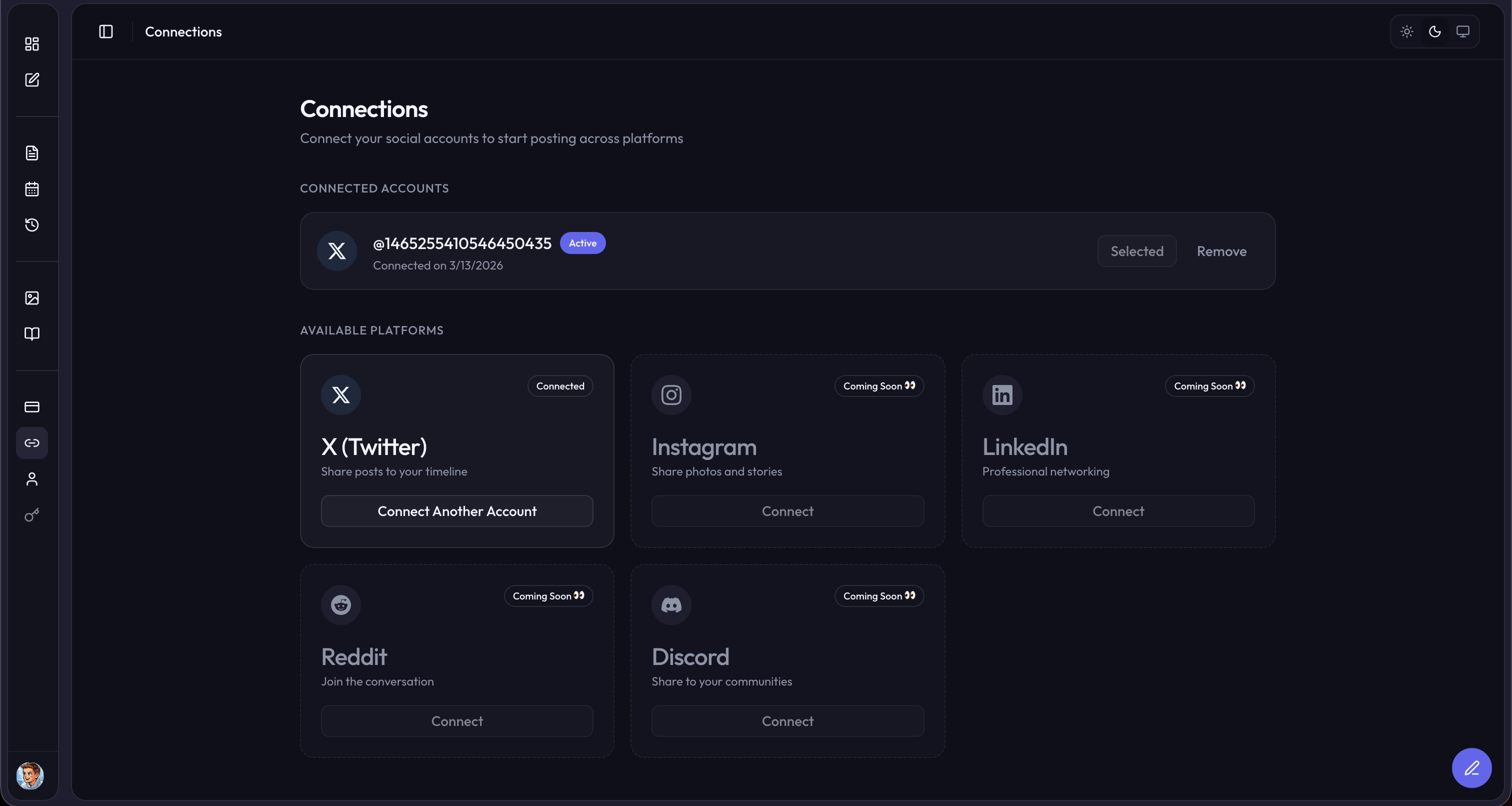This screenshot has height=806, width=1512.
Task: Click the floating purple compose button
Action: coord(1471,768)
